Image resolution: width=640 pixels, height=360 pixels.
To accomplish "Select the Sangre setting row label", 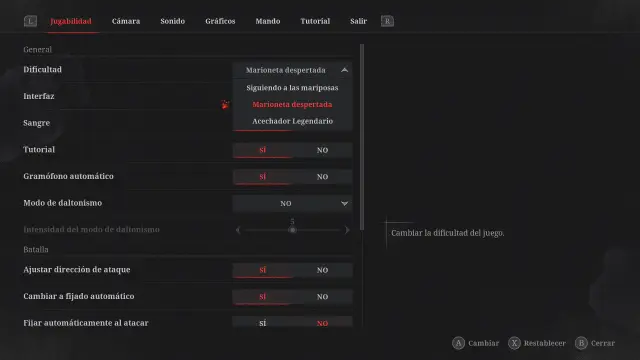I will pos(36,123).
